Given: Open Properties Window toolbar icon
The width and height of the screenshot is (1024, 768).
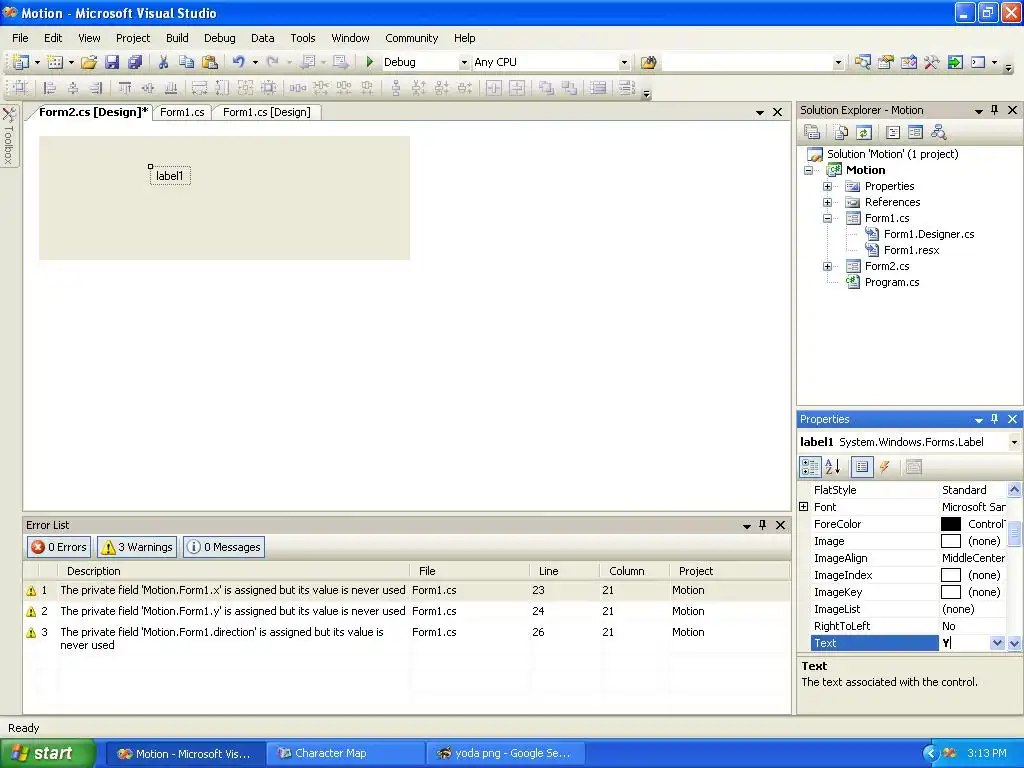Looking at the screenshot, I should pyautogui.click(x=886, y=62).
